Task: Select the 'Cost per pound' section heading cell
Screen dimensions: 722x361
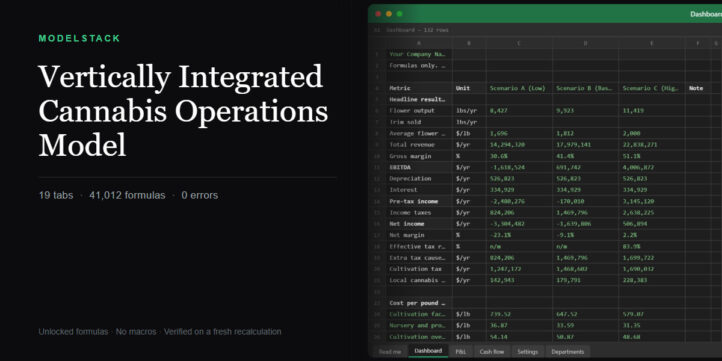Action: [419, 303]
